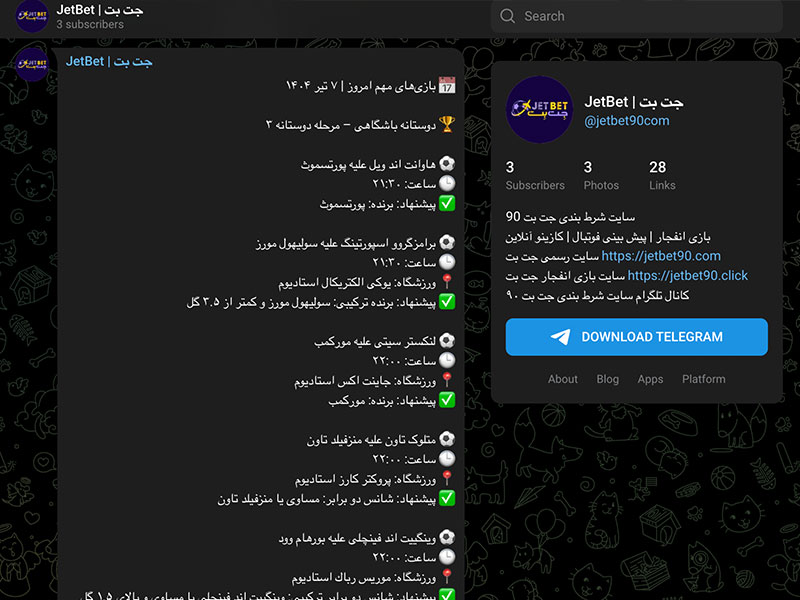Image resolution: width=800 pixels, height=600 pixels.
Task: Click the 3 Subscribers counter
Action: point(535,175)
